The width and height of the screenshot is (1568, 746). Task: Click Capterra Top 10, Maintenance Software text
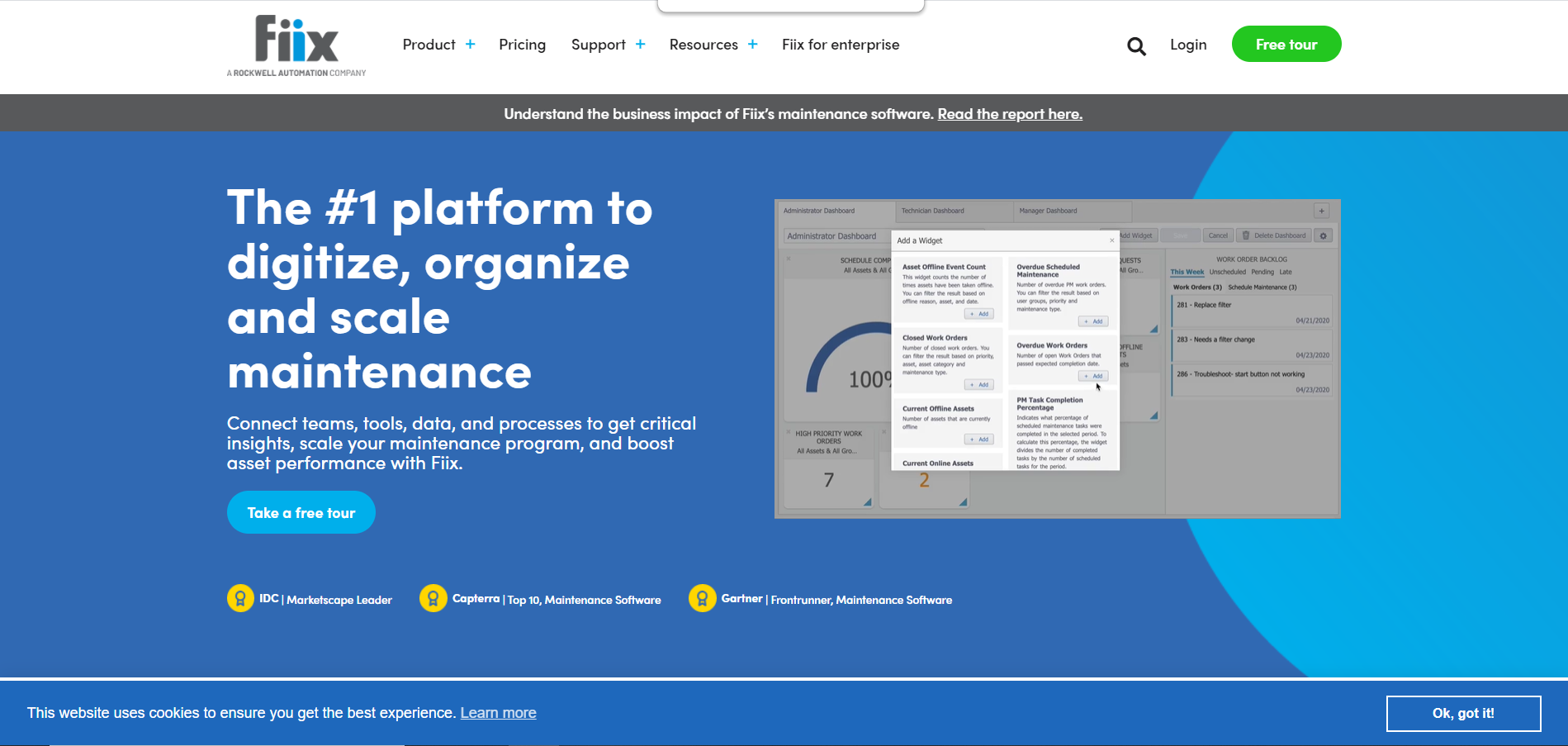(x=557, y=599)
